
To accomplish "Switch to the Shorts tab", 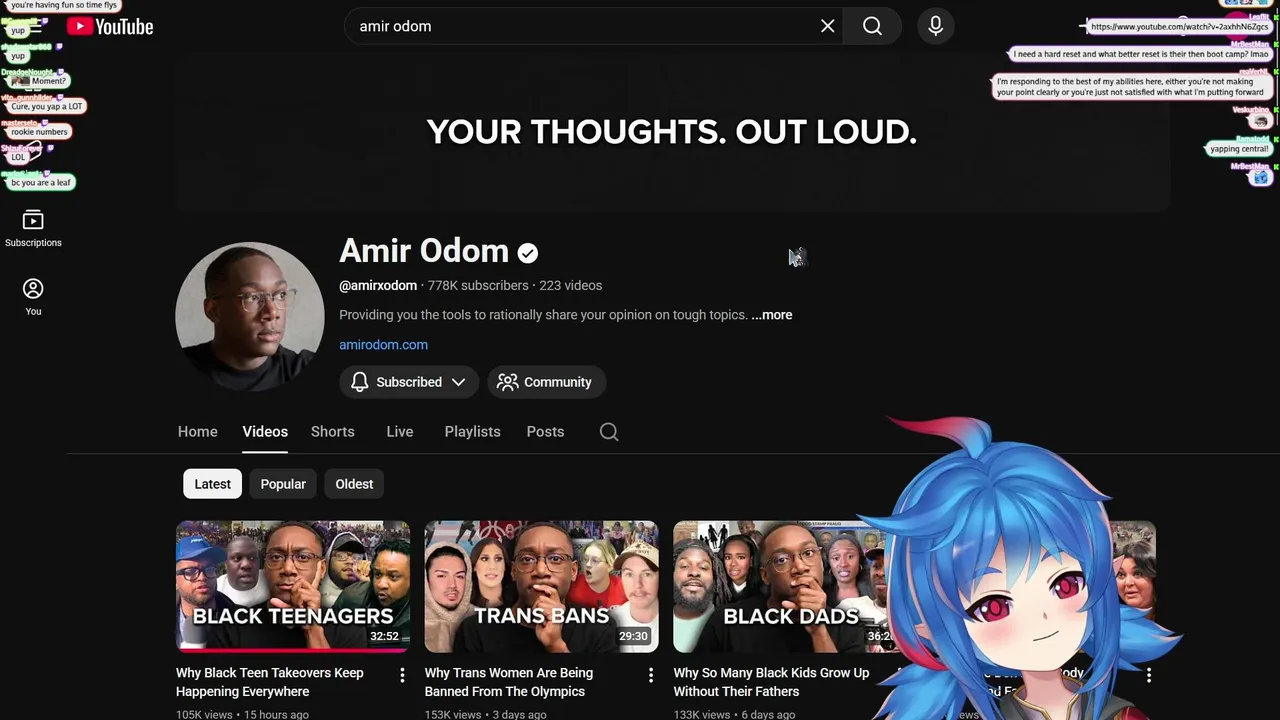I will click(333, 432).
